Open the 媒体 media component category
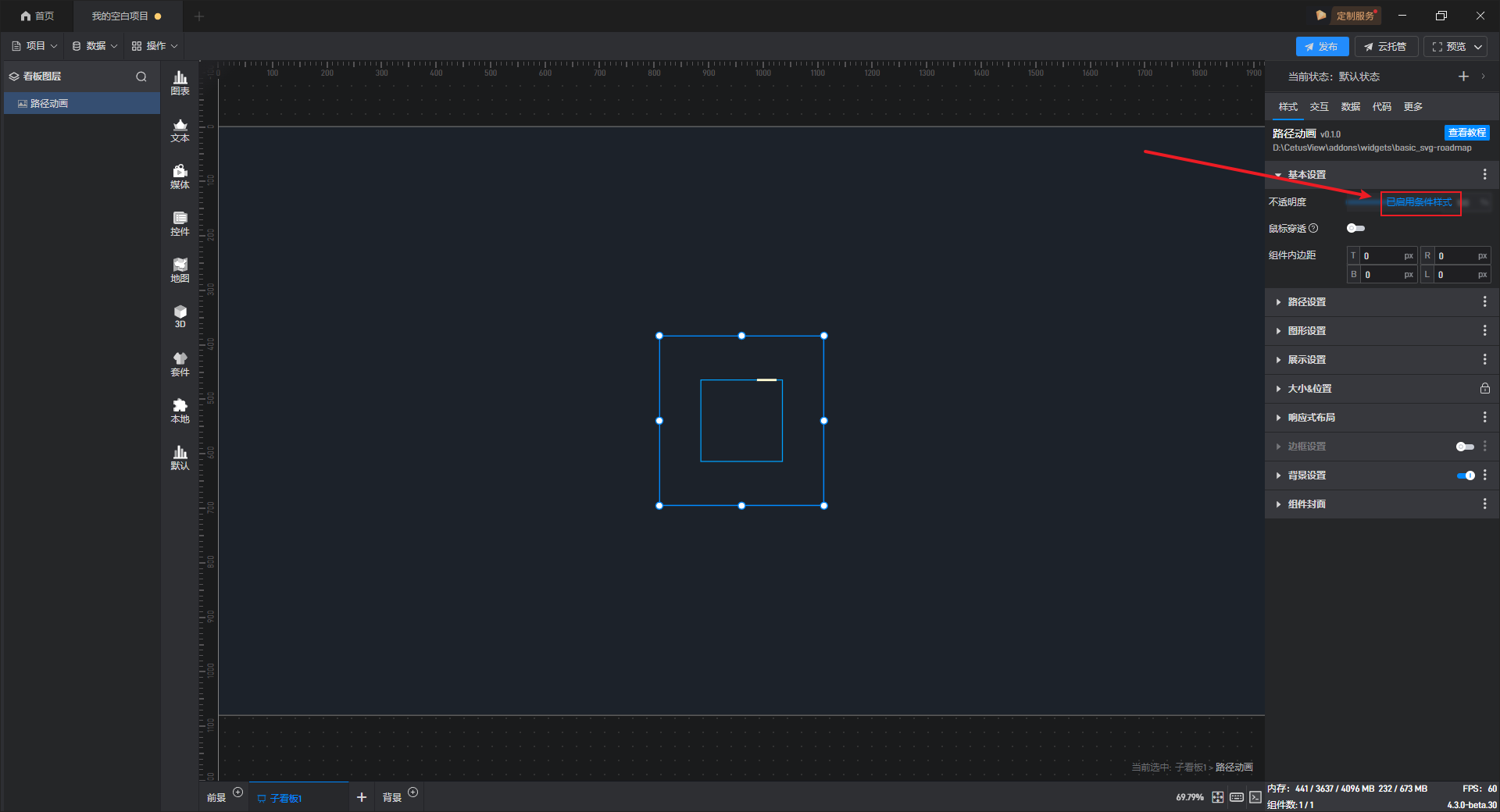1500x812 pixels. pyautogui.click(x=180, y=176)
